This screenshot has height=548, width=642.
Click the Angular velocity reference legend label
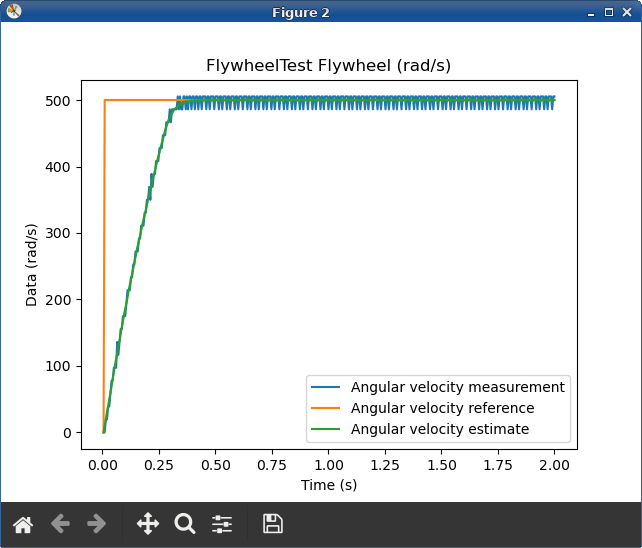[x=443, y=408]
